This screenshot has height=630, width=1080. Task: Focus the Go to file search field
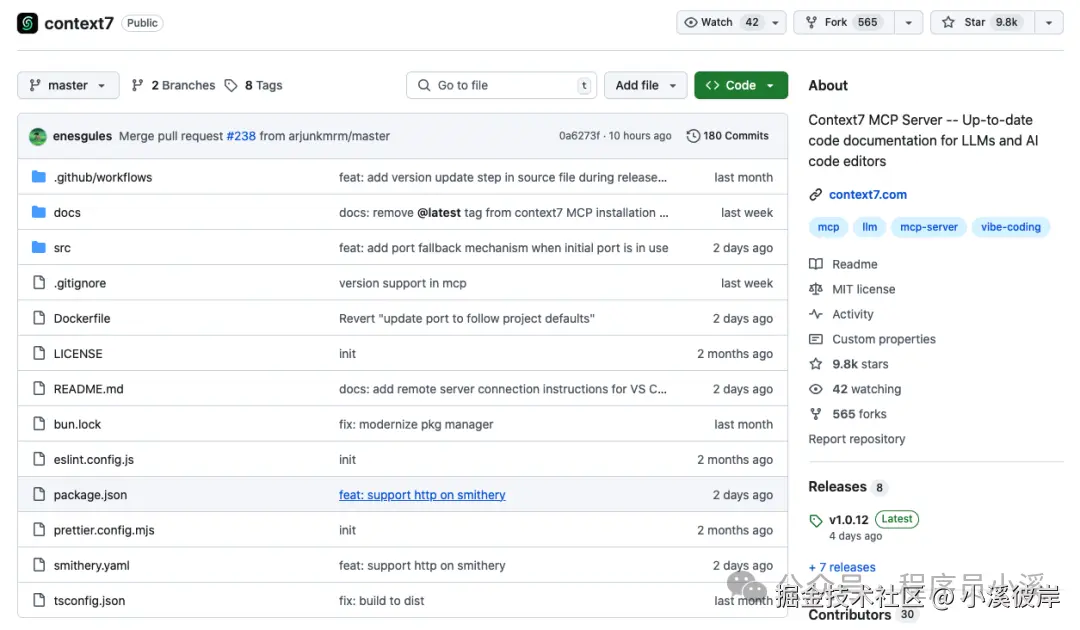coord(500,86)
